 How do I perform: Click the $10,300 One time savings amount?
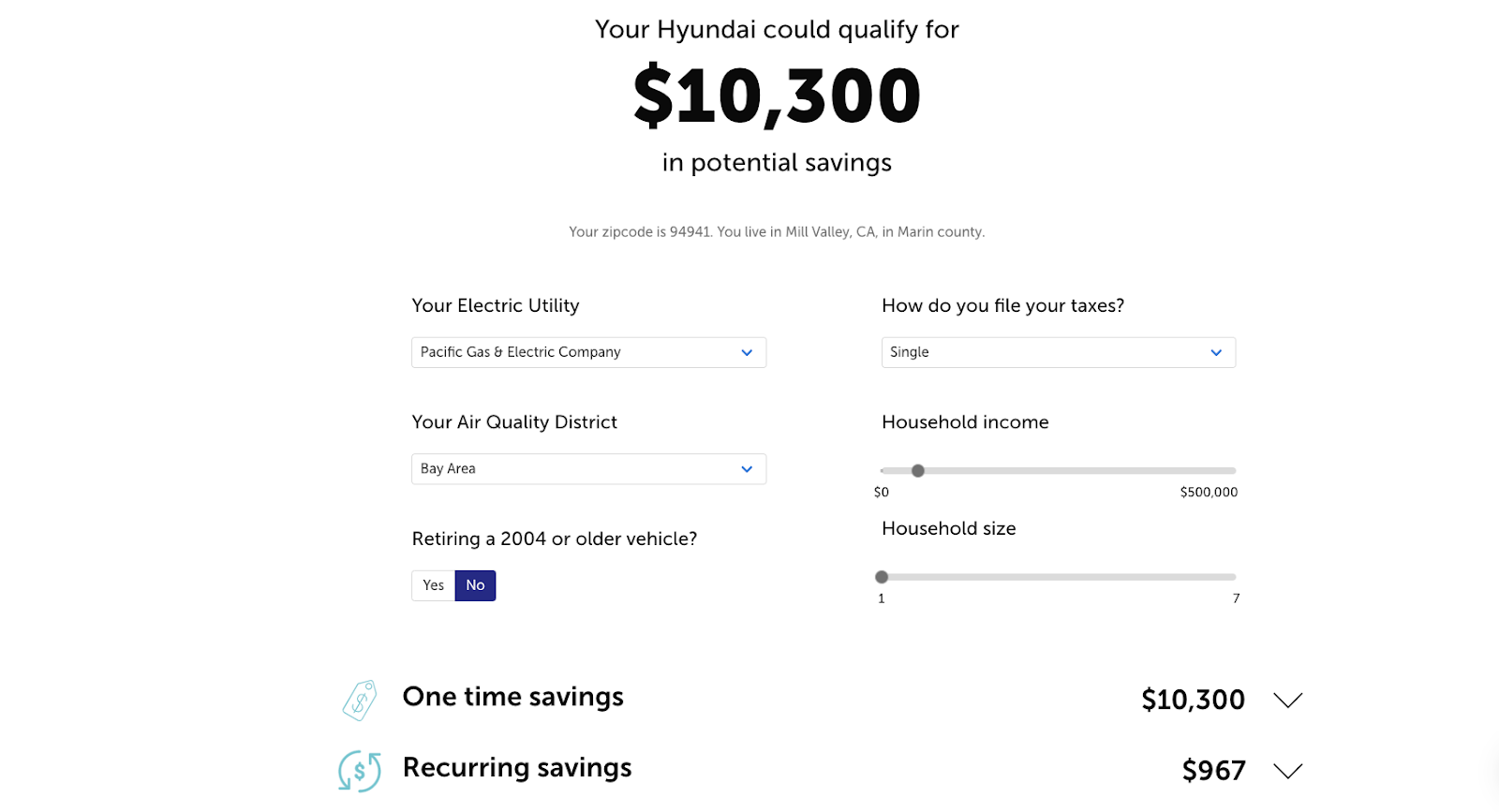(1193, 700)
